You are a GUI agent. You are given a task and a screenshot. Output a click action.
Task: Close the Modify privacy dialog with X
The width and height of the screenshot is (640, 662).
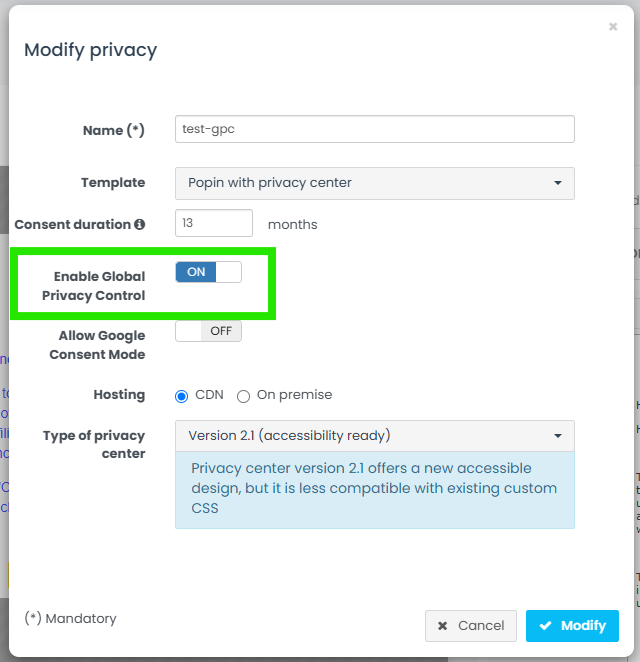pyautogui.click(x=613, y=27)
